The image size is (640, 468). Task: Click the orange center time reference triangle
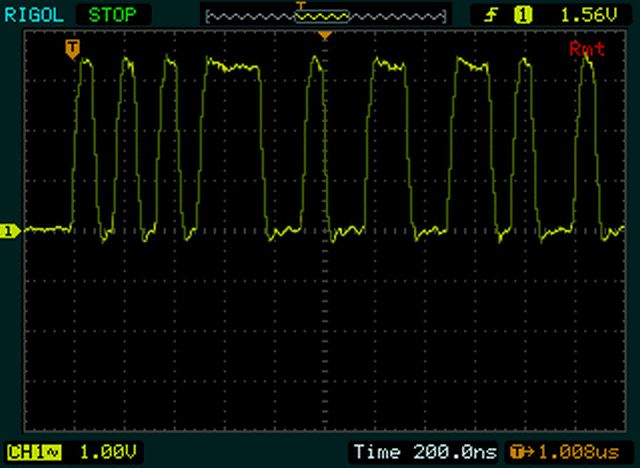tap(325, 36)
